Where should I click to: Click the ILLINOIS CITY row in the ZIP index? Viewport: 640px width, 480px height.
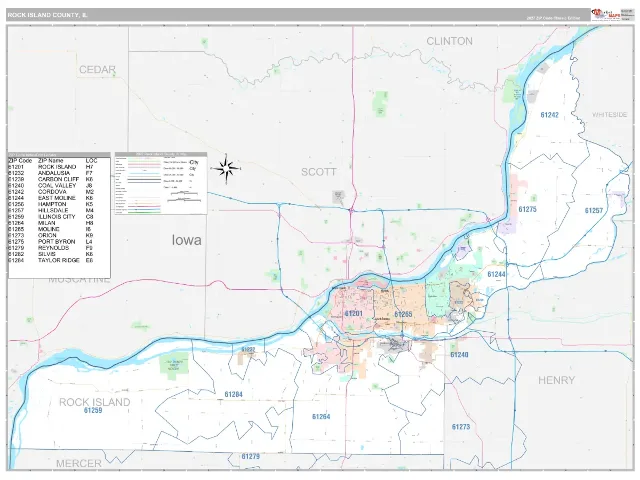coord(51,217)
